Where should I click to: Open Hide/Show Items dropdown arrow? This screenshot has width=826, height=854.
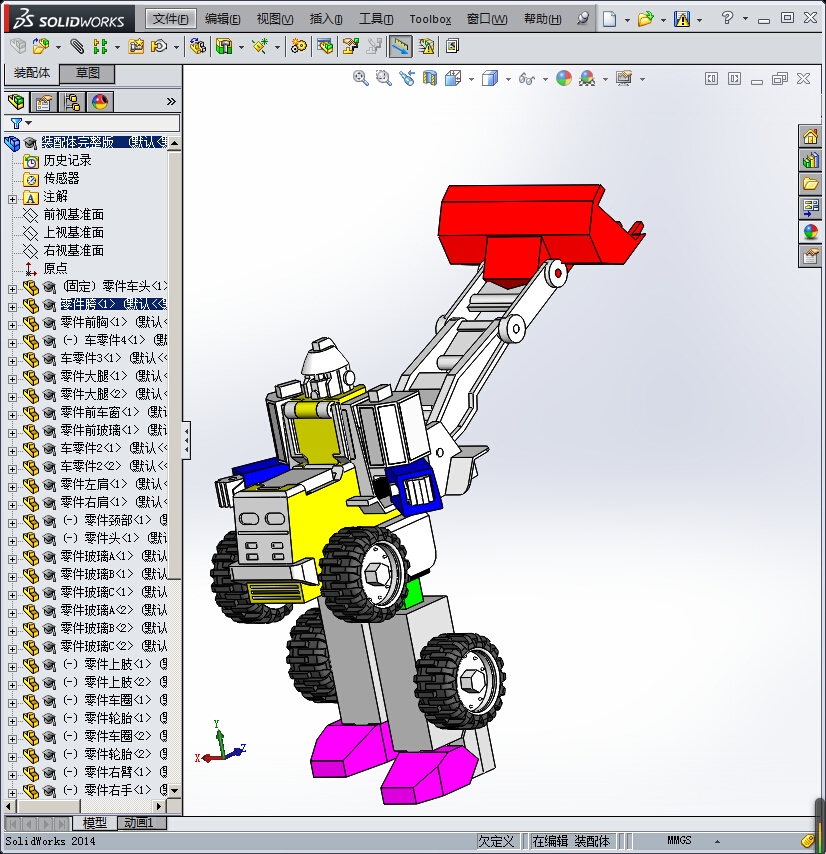tap(545, 80)
